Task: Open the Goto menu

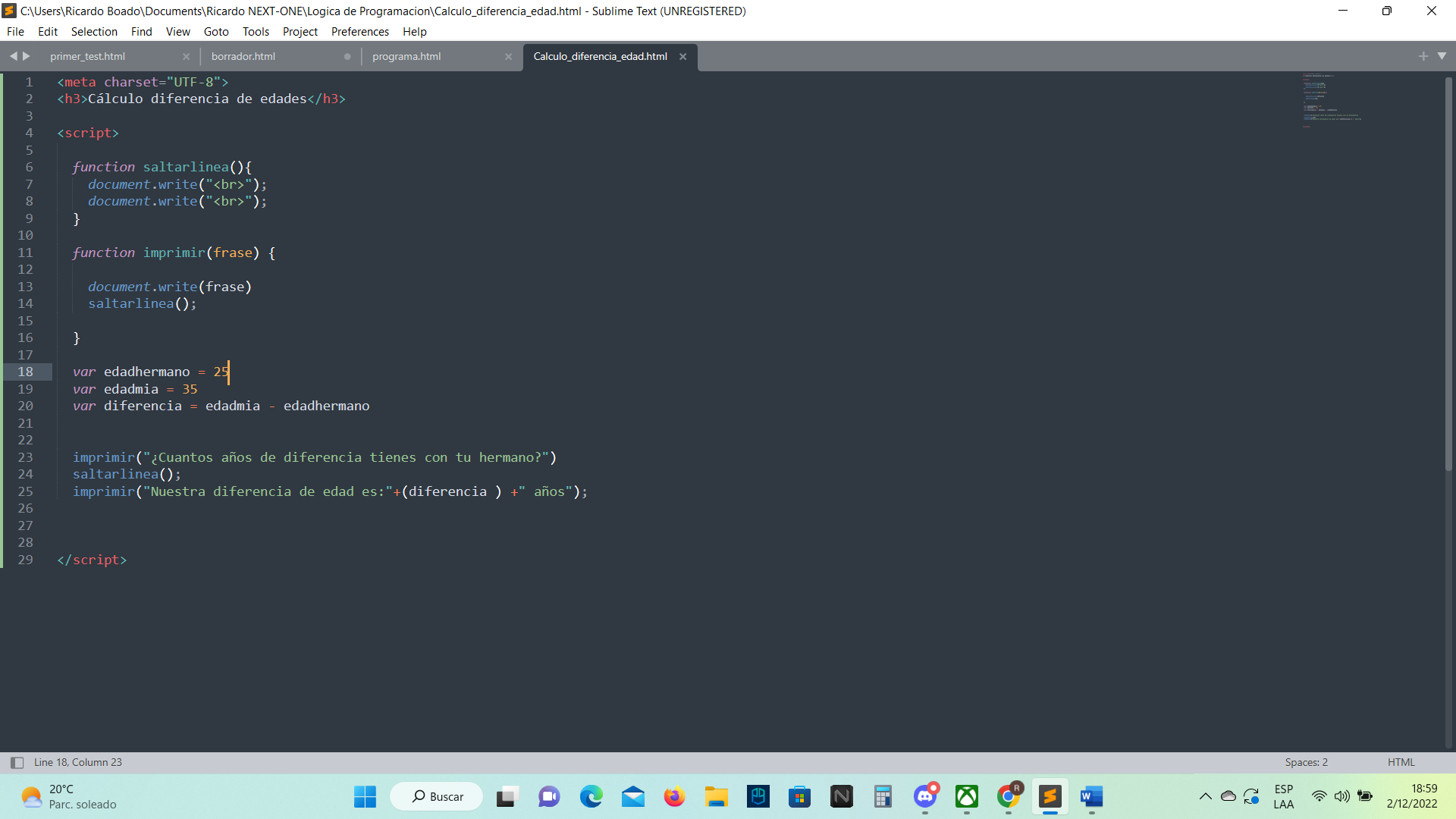Action: pyautogui.click(x=216, y=32)
